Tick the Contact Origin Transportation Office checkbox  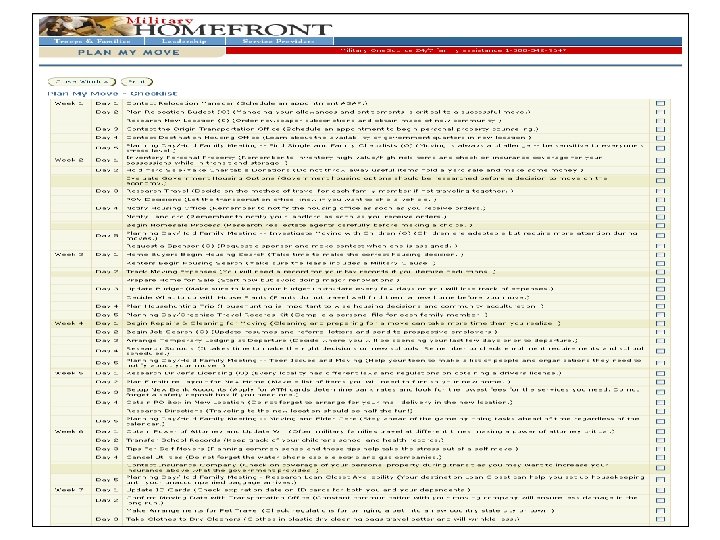point(660,129)
